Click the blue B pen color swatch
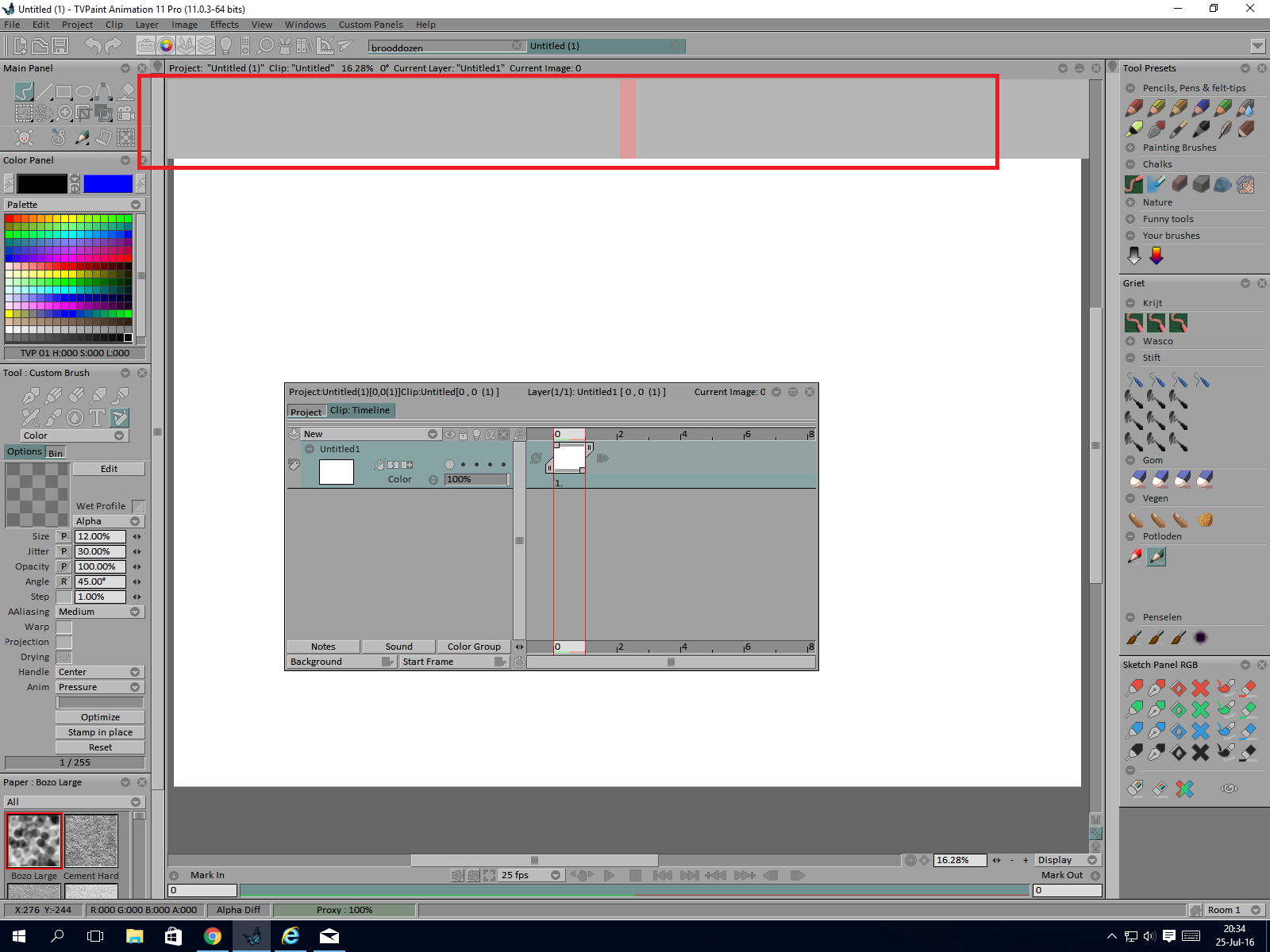Image resolution: width=1270 pixels, height=952 pixels. [108, 184]
